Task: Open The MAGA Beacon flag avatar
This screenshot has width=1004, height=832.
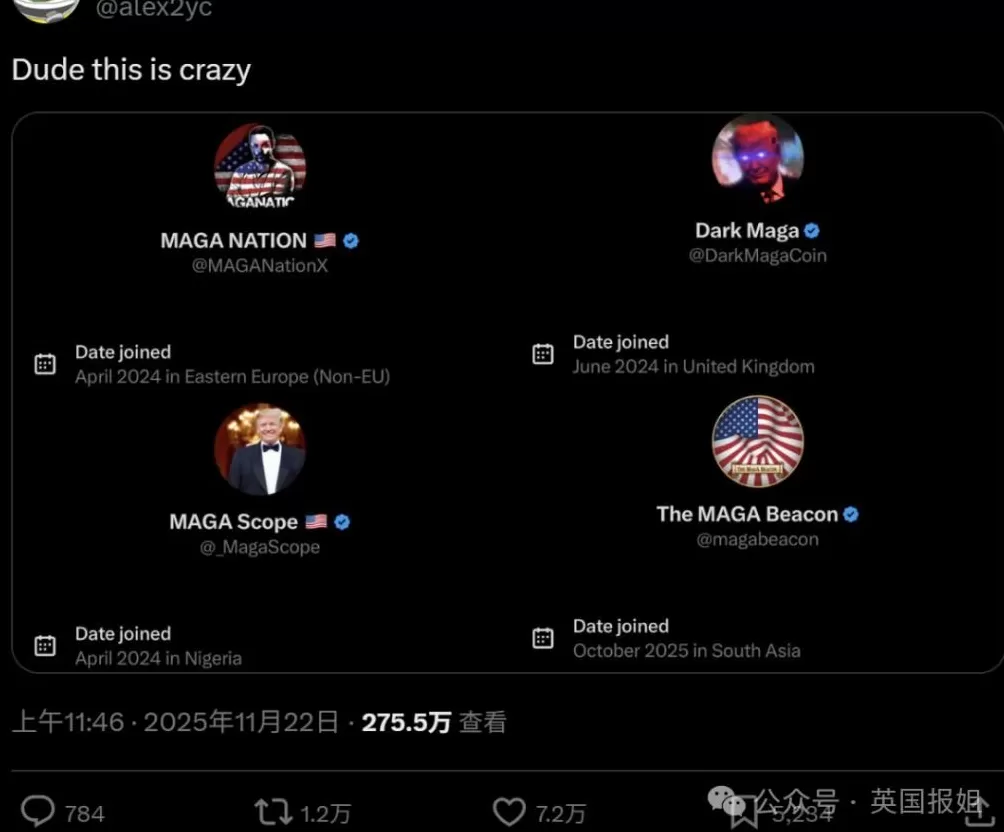Action: pyautogui.click(x=757, y=441)
